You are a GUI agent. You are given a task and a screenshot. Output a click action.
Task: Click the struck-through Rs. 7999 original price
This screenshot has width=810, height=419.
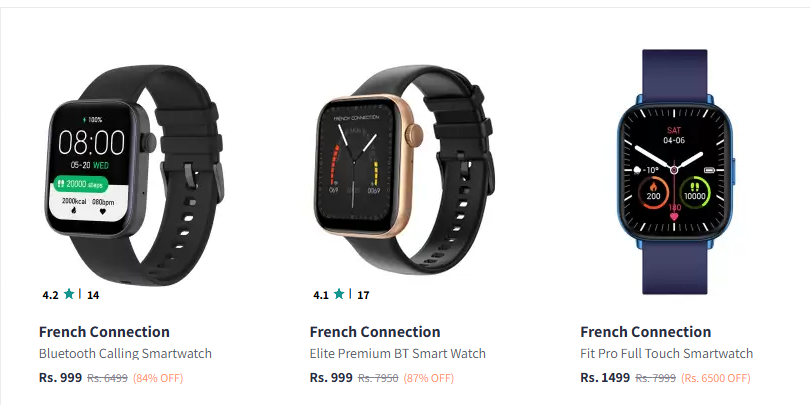point(656,378)
